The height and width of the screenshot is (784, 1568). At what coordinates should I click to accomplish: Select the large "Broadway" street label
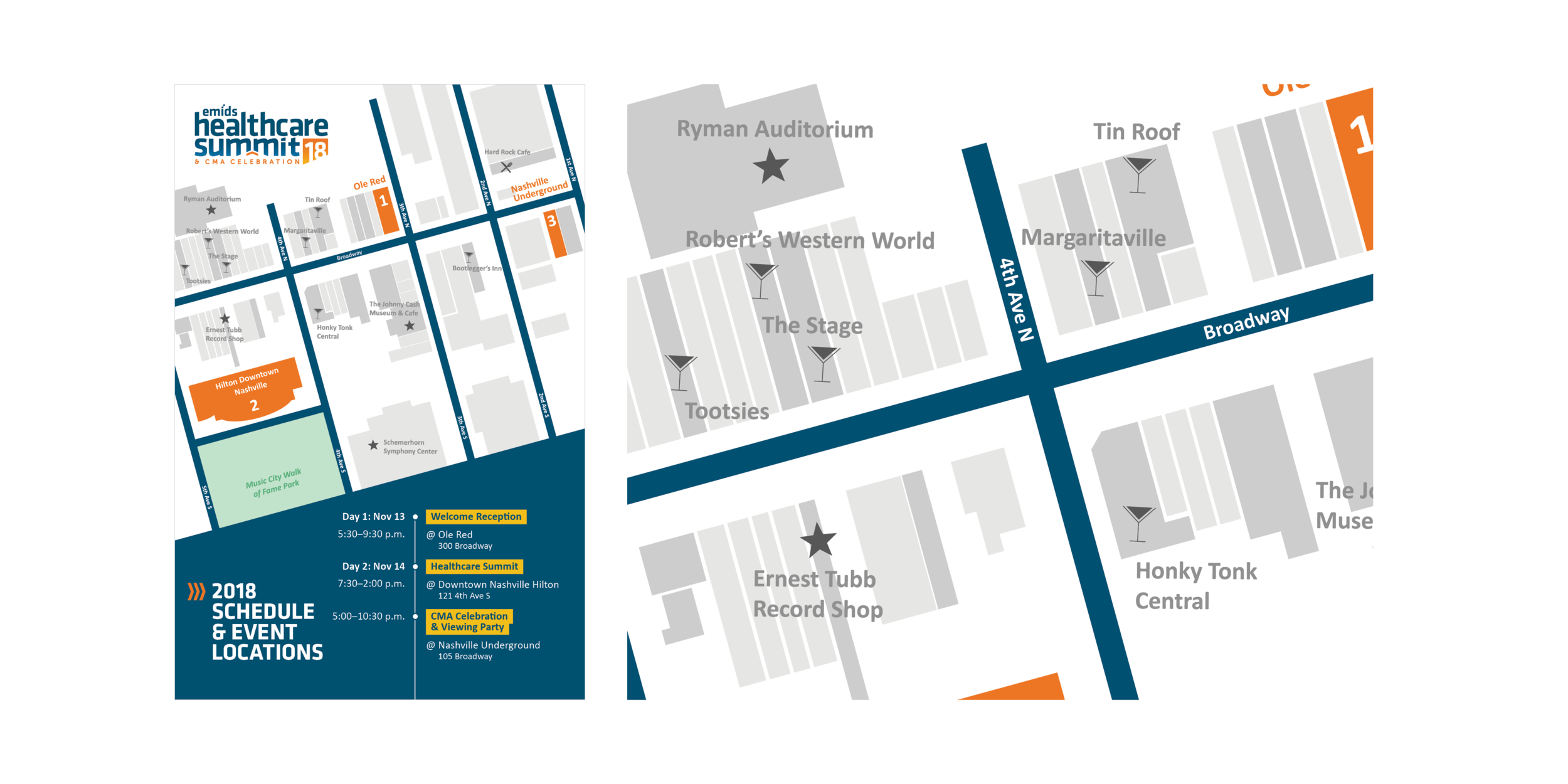click(1246, 322)
